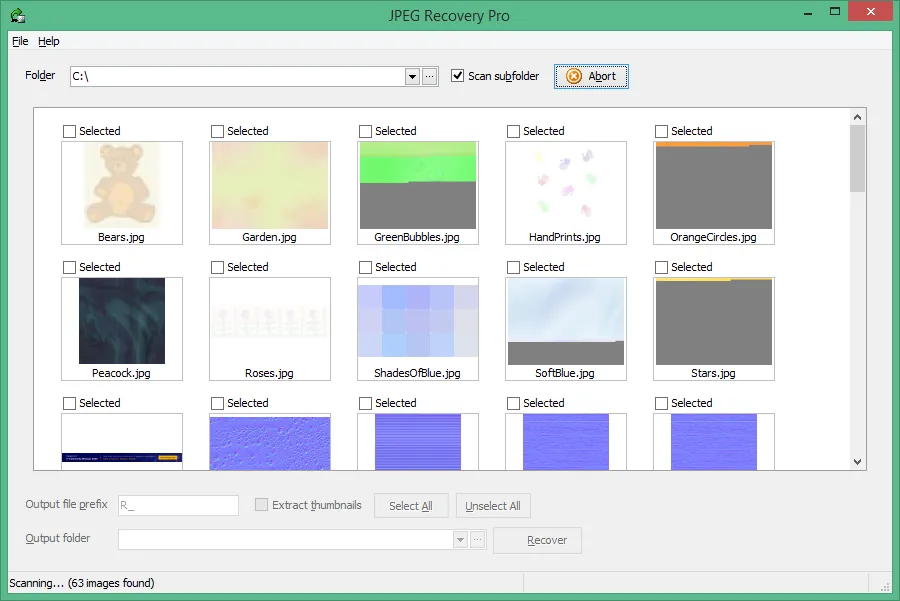Click the OrangeCircles.jpg thumbnail
The height and width of the screenshot is (601, 900).
[714, 185]
